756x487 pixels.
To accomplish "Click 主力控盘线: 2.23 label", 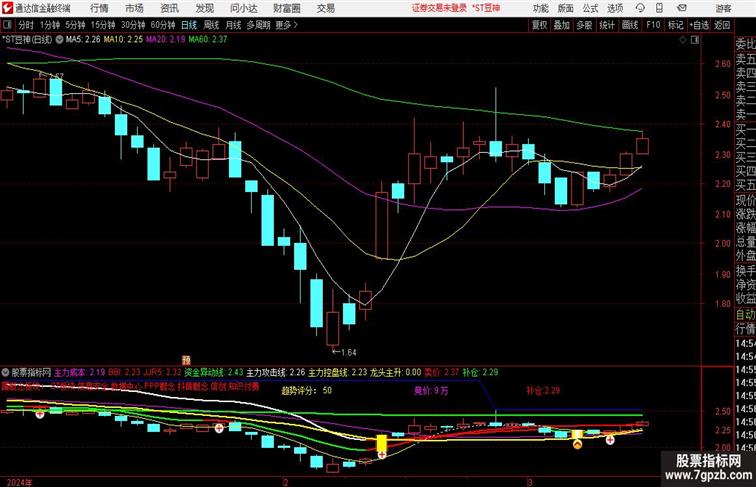I will click(338, 372).
